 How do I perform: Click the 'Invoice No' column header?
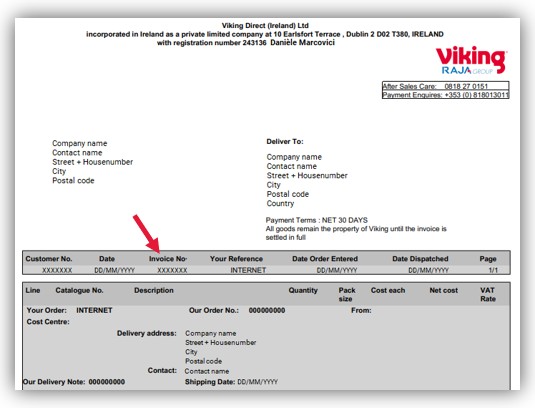point(168,259)
